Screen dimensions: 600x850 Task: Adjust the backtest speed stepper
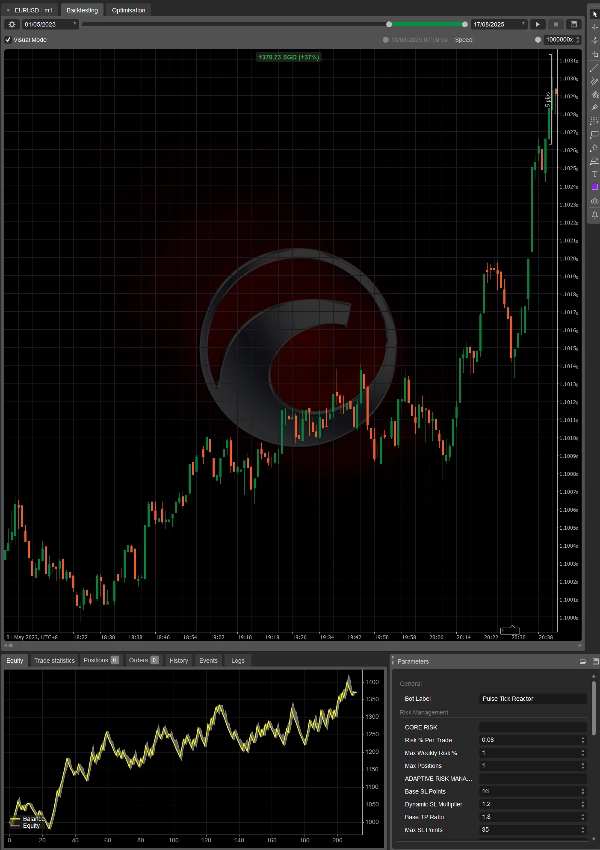point(578,40)
